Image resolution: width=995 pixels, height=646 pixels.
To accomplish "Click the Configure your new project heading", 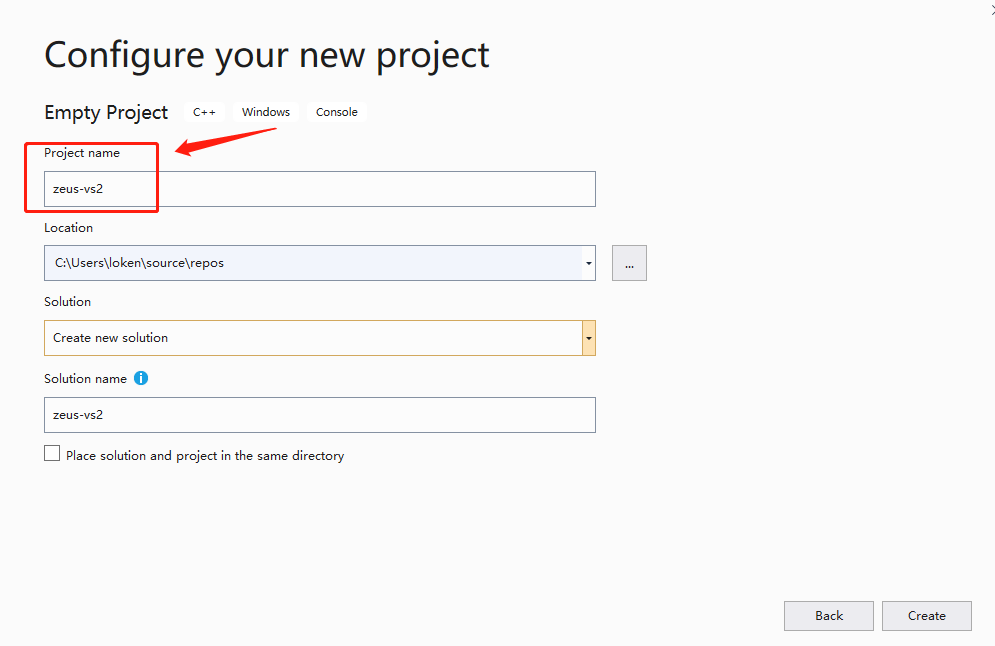I will coord(267,54).
